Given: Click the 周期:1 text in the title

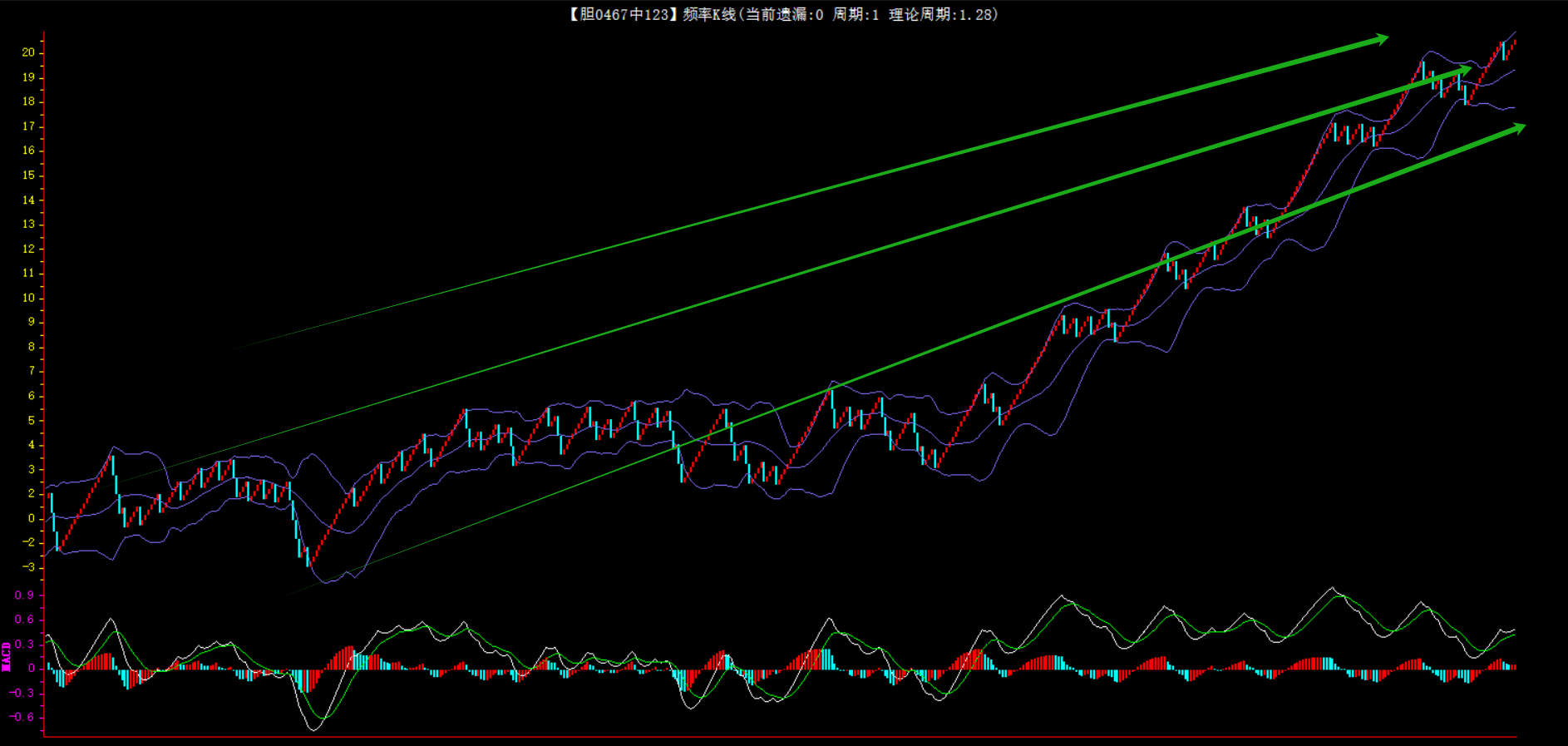Looking at the screenshot, I should (x=855, y=14).
